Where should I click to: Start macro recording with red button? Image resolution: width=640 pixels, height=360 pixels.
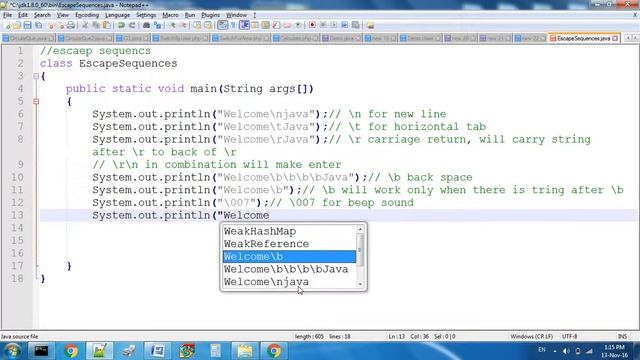pyautogui.click(x=312, y=25)
